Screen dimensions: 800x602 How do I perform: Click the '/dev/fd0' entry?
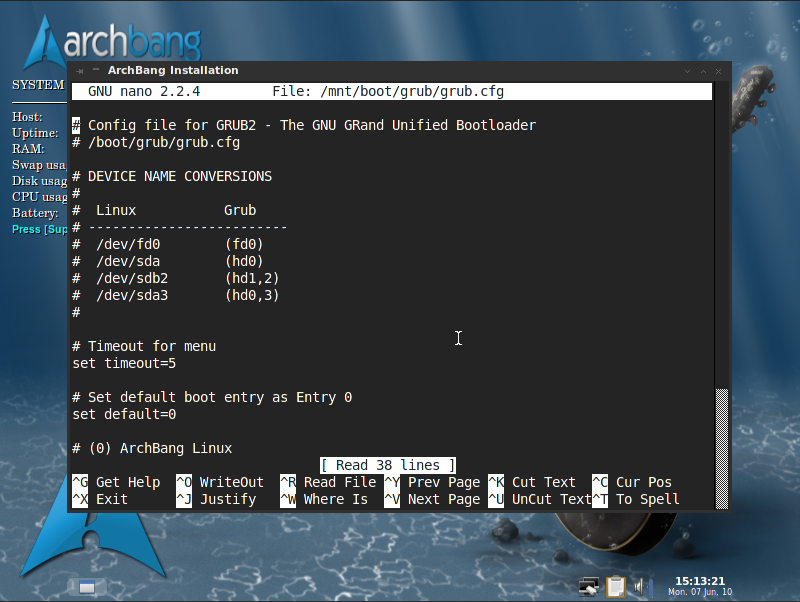[128, 244]
